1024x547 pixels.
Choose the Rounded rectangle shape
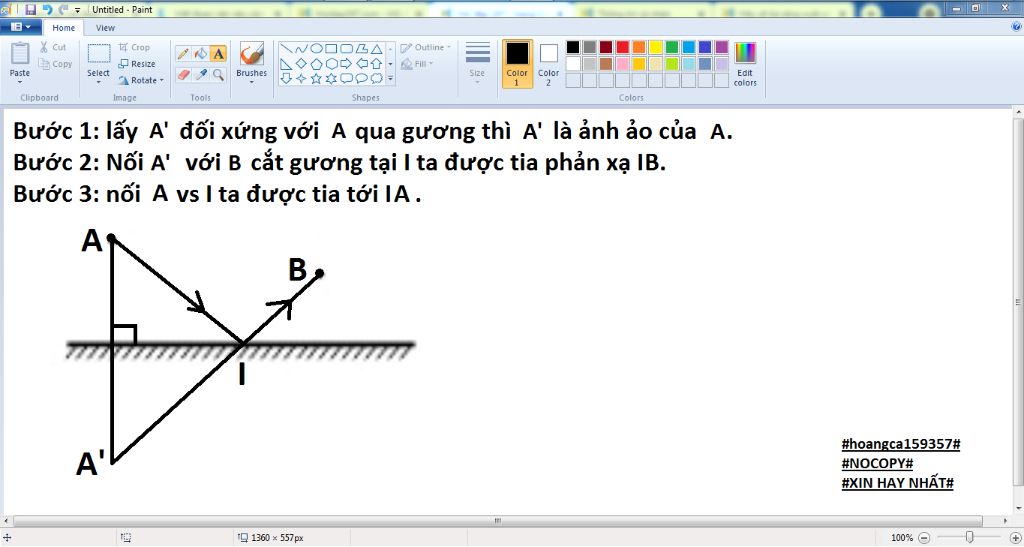(346, 49)
